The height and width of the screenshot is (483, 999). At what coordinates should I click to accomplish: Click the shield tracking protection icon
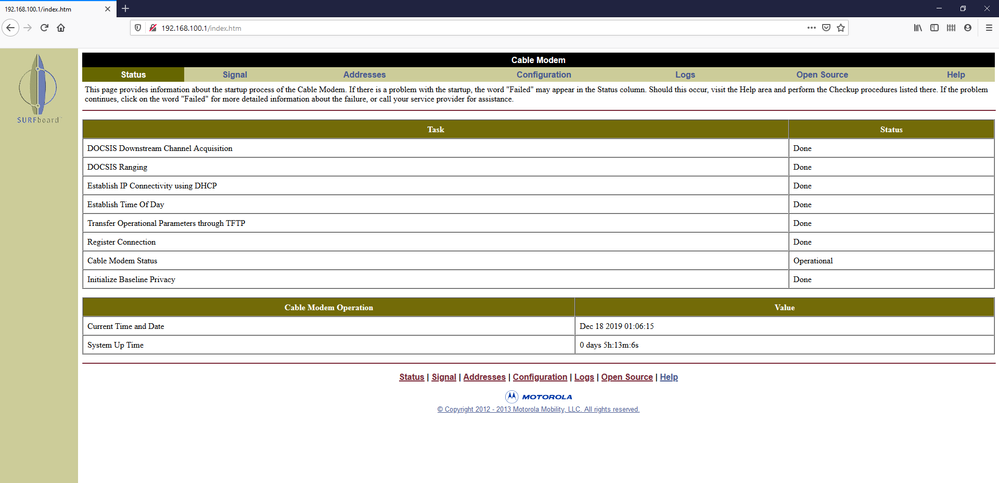click(139, 28)
